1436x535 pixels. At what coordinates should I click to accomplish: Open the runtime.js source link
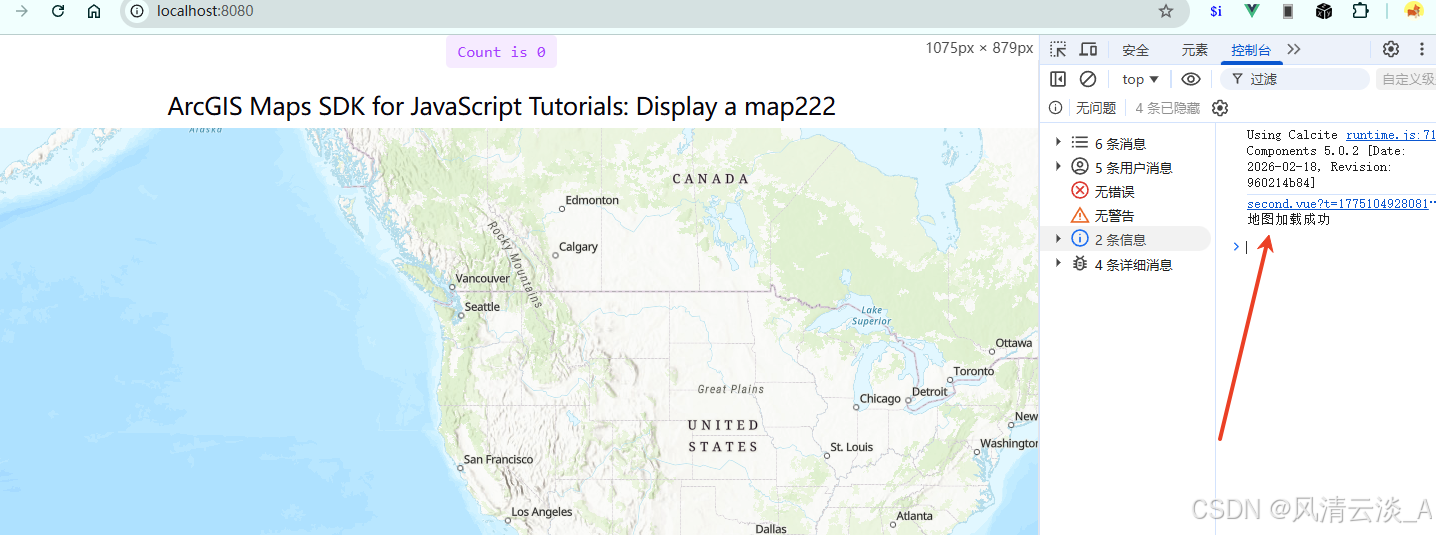coord(1391,135)
